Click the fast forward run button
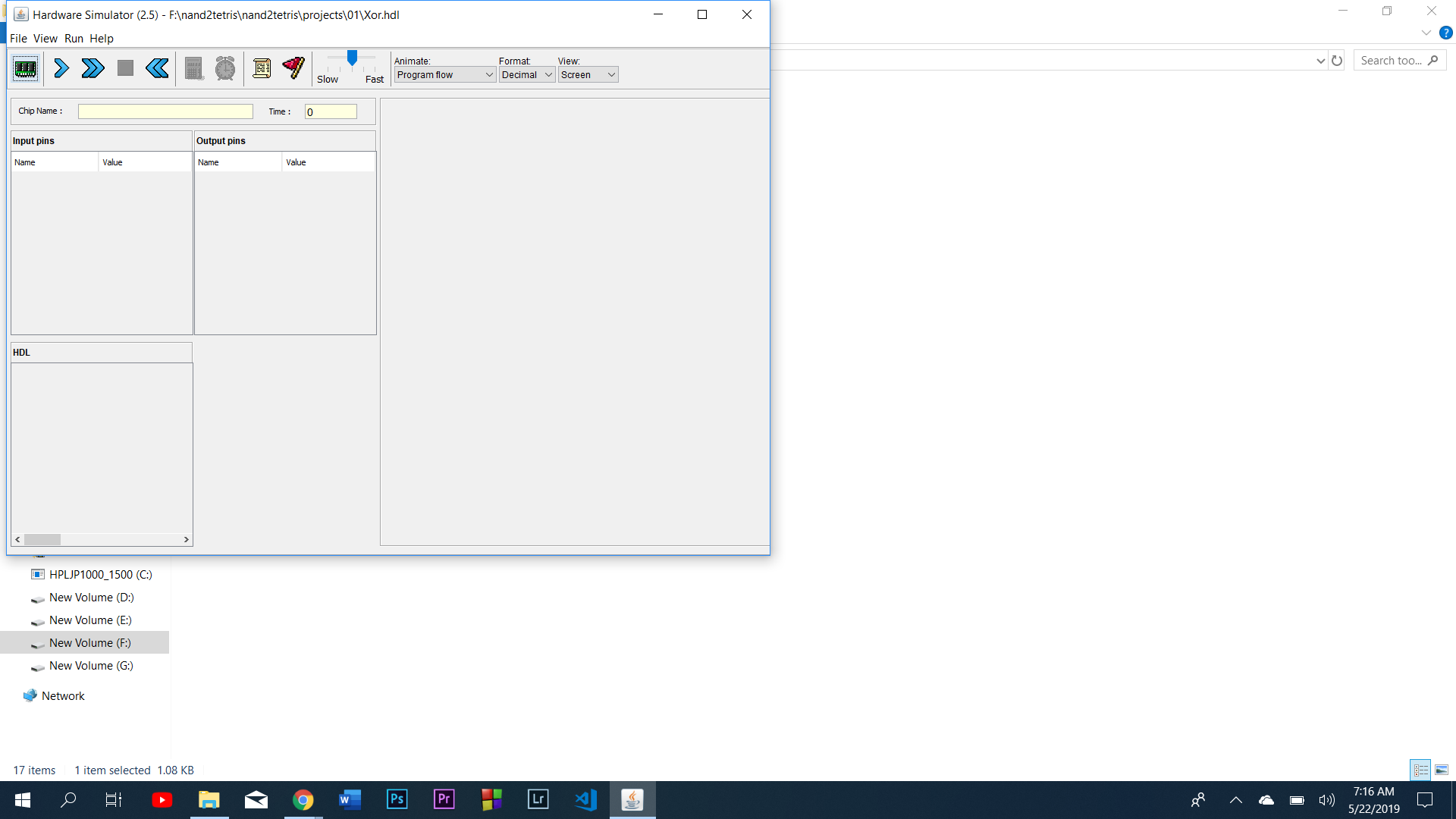The image size is (1456, 819). pos(93,69)
